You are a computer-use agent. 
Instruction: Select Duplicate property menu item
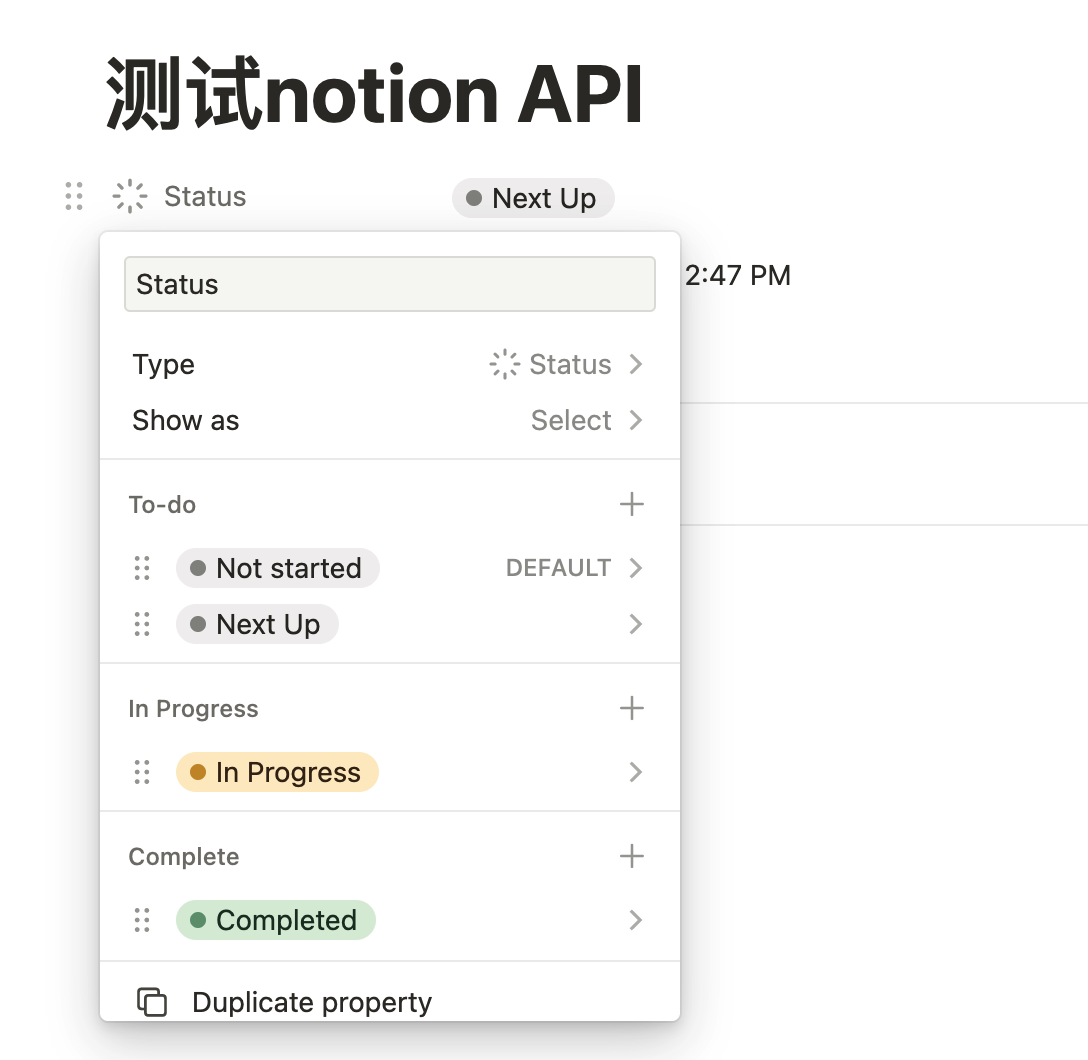[311, 1002]
